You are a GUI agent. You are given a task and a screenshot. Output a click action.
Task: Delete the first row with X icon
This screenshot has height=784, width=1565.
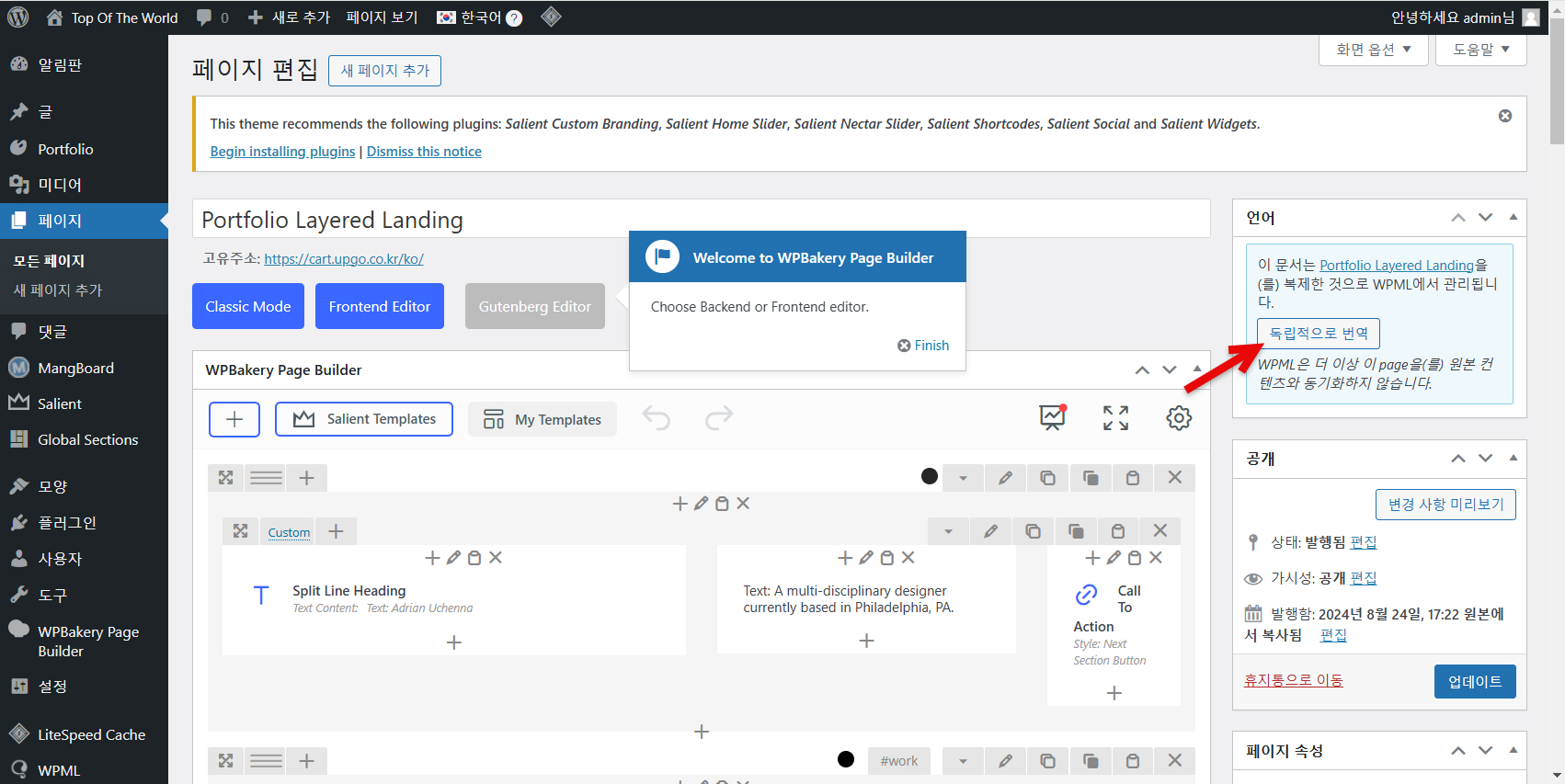coord(1175,478)
